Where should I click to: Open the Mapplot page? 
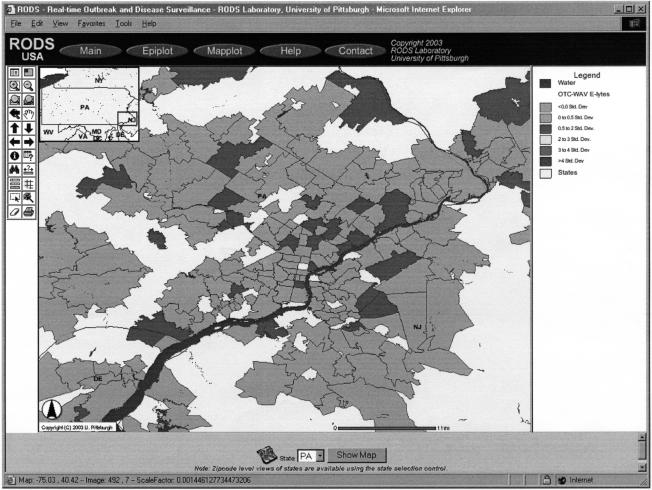click(224, 51)
